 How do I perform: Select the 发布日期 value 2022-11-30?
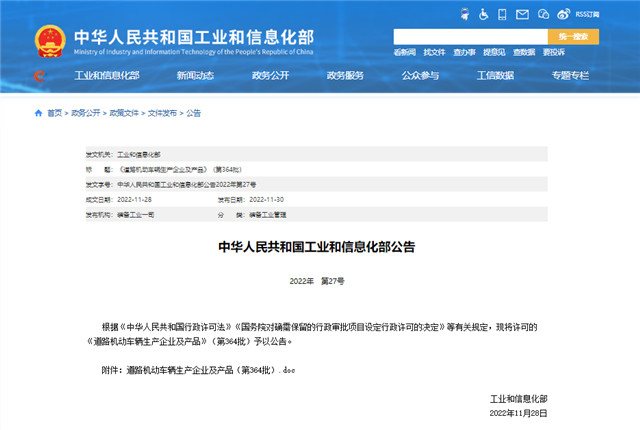pyautogui.click(x=267, y=199)
